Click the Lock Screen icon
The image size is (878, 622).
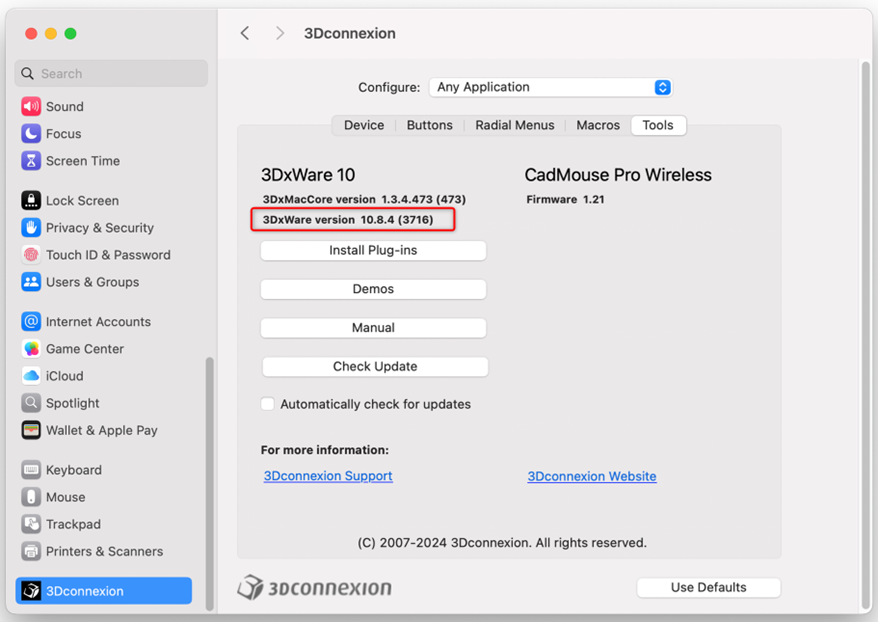(31, 201)
